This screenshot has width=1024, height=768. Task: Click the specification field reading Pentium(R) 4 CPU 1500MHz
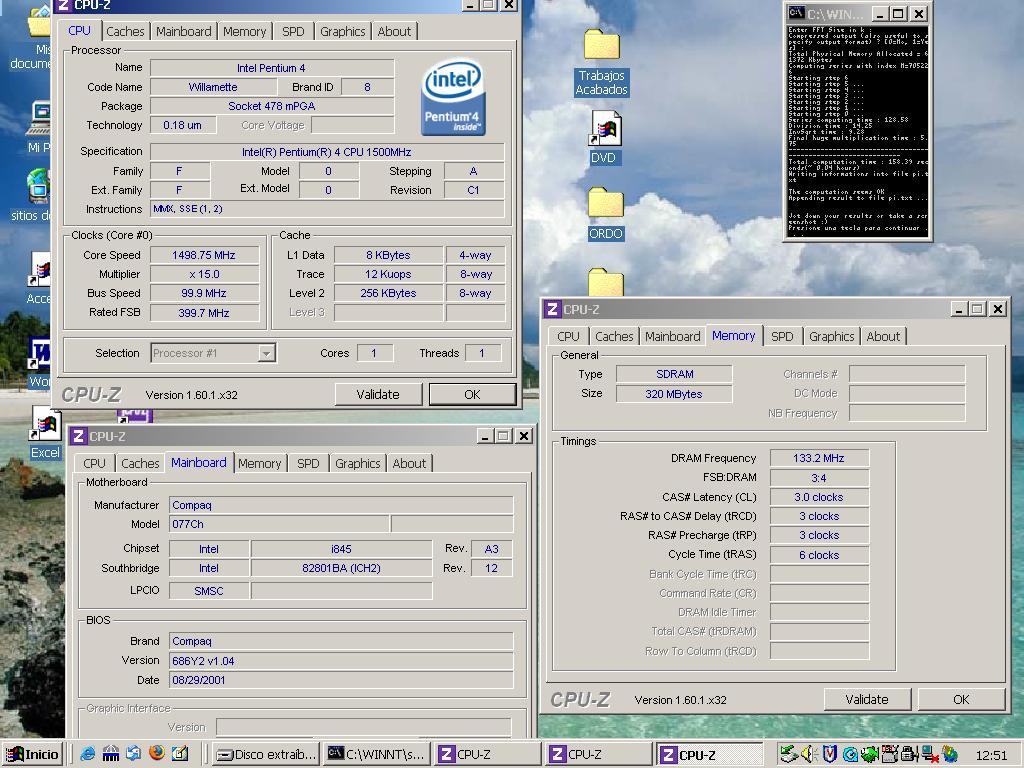pos(327,152)
